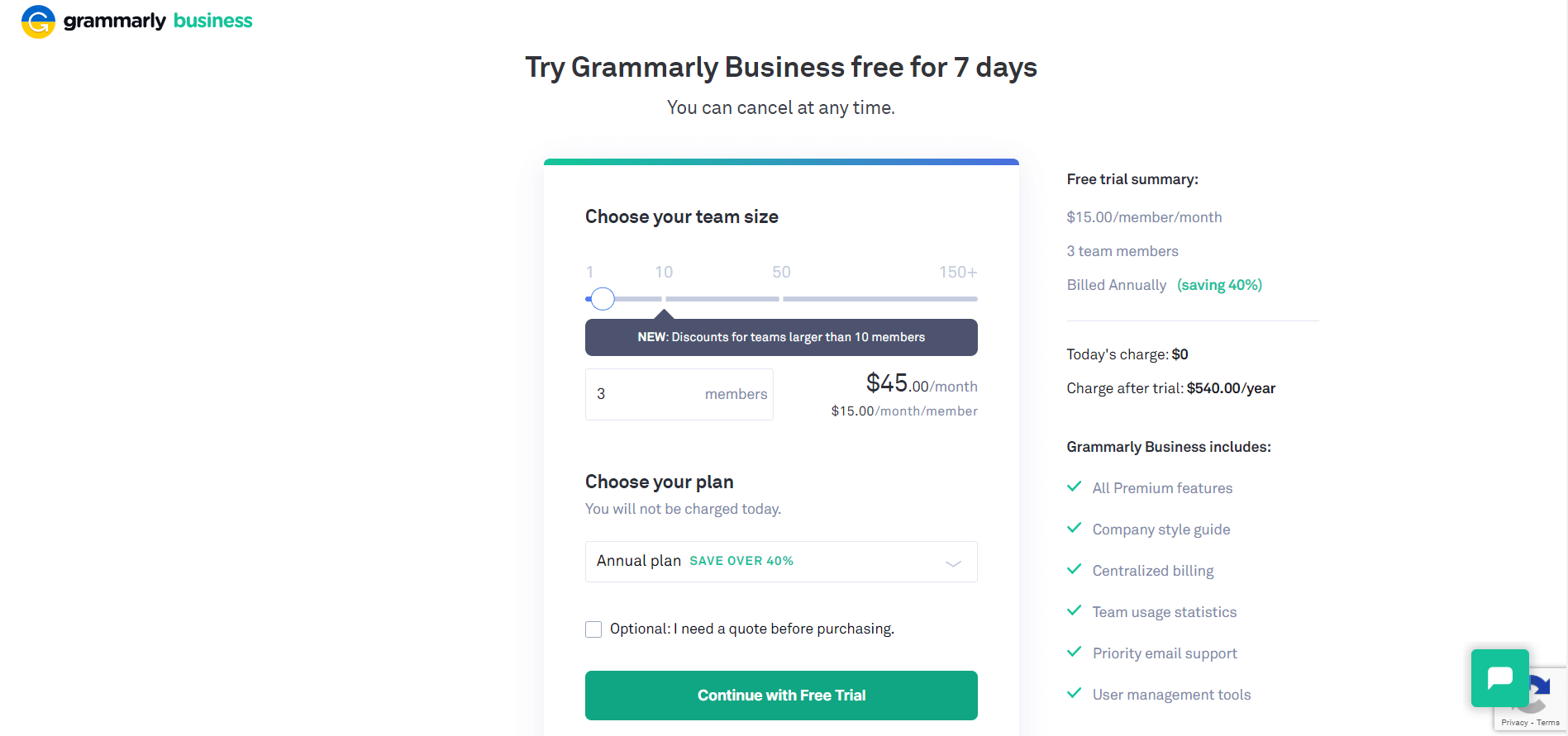This screenshot has width=1568, height=736.
Task: Click checkmark beside All Premium features
Action: (x=1075, y=487)
